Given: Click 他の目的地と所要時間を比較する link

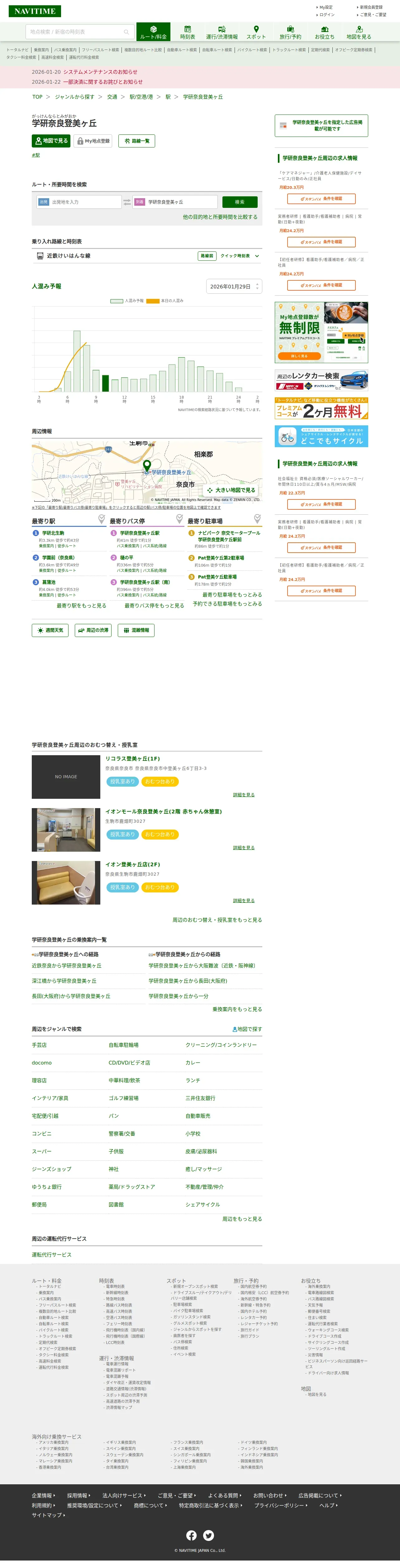Looking at the screenshot, I should (x=220, y=217).
